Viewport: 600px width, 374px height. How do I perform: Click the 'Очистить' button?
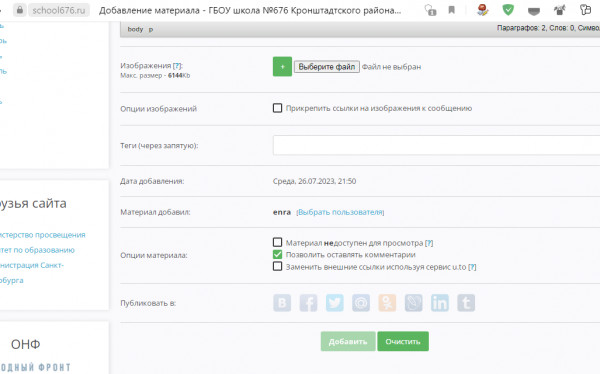click(403, 341)
